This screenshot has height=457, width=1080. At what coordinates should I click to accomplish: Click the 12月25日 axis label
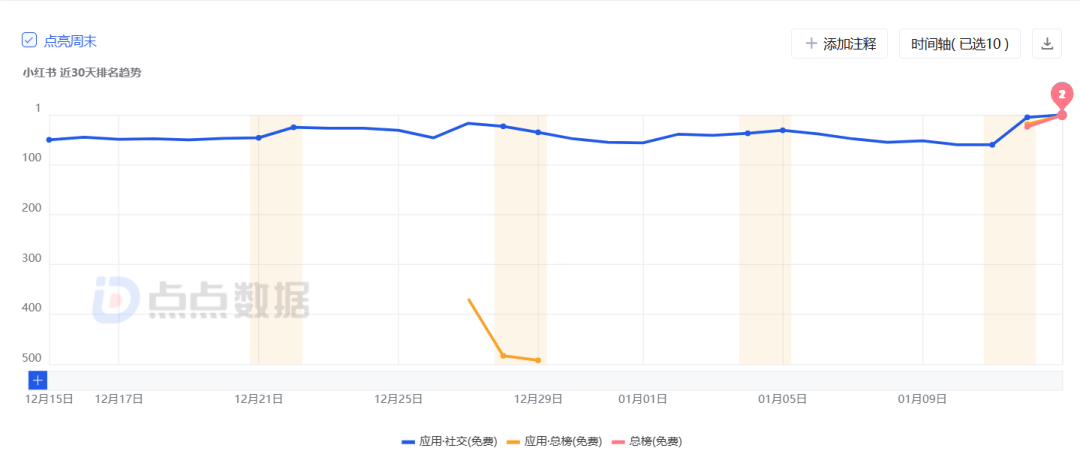point(398,399)
